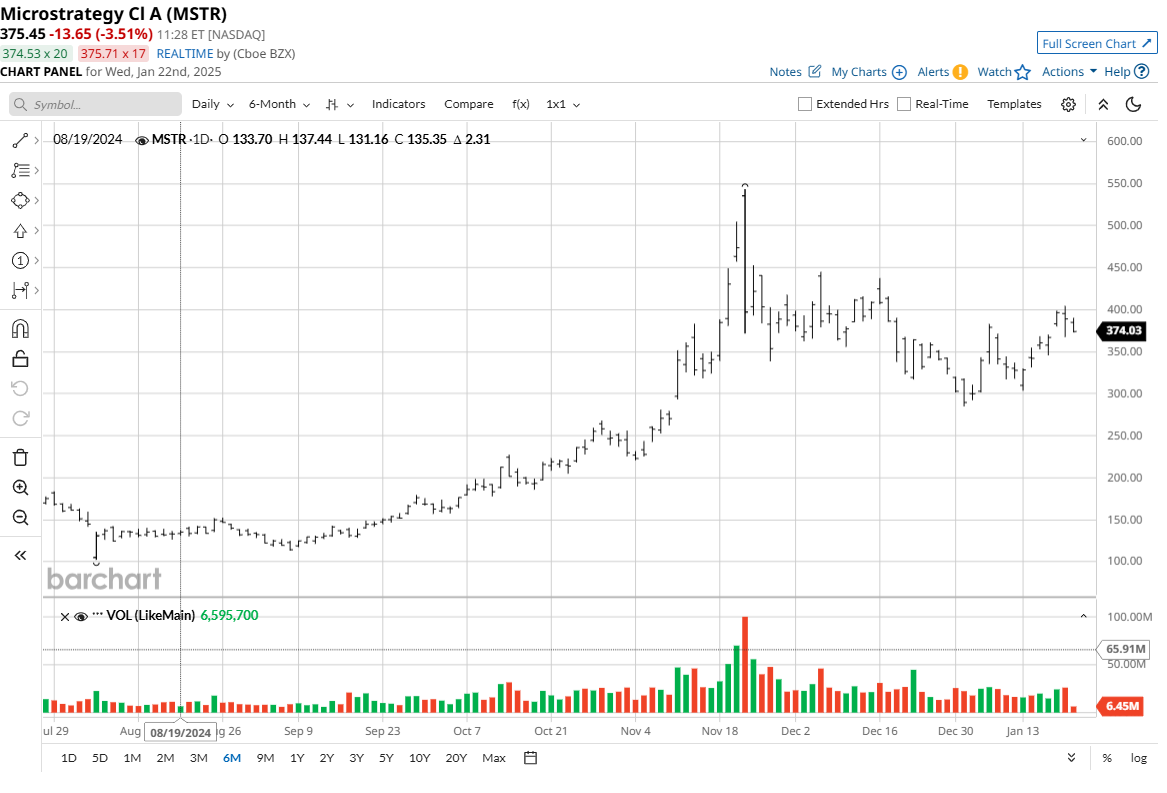Collapse the chart toolbar with double chevron
Viewport: 1167px width, 793px height.
click(x=1103, y=104)
